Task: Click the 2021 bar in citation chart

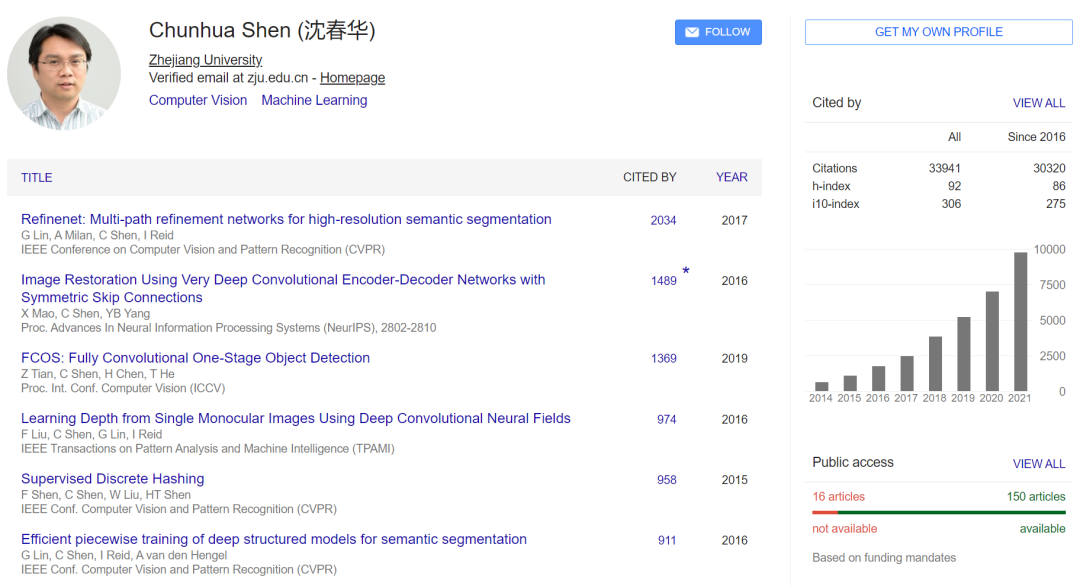Action: coord(1020,321)
